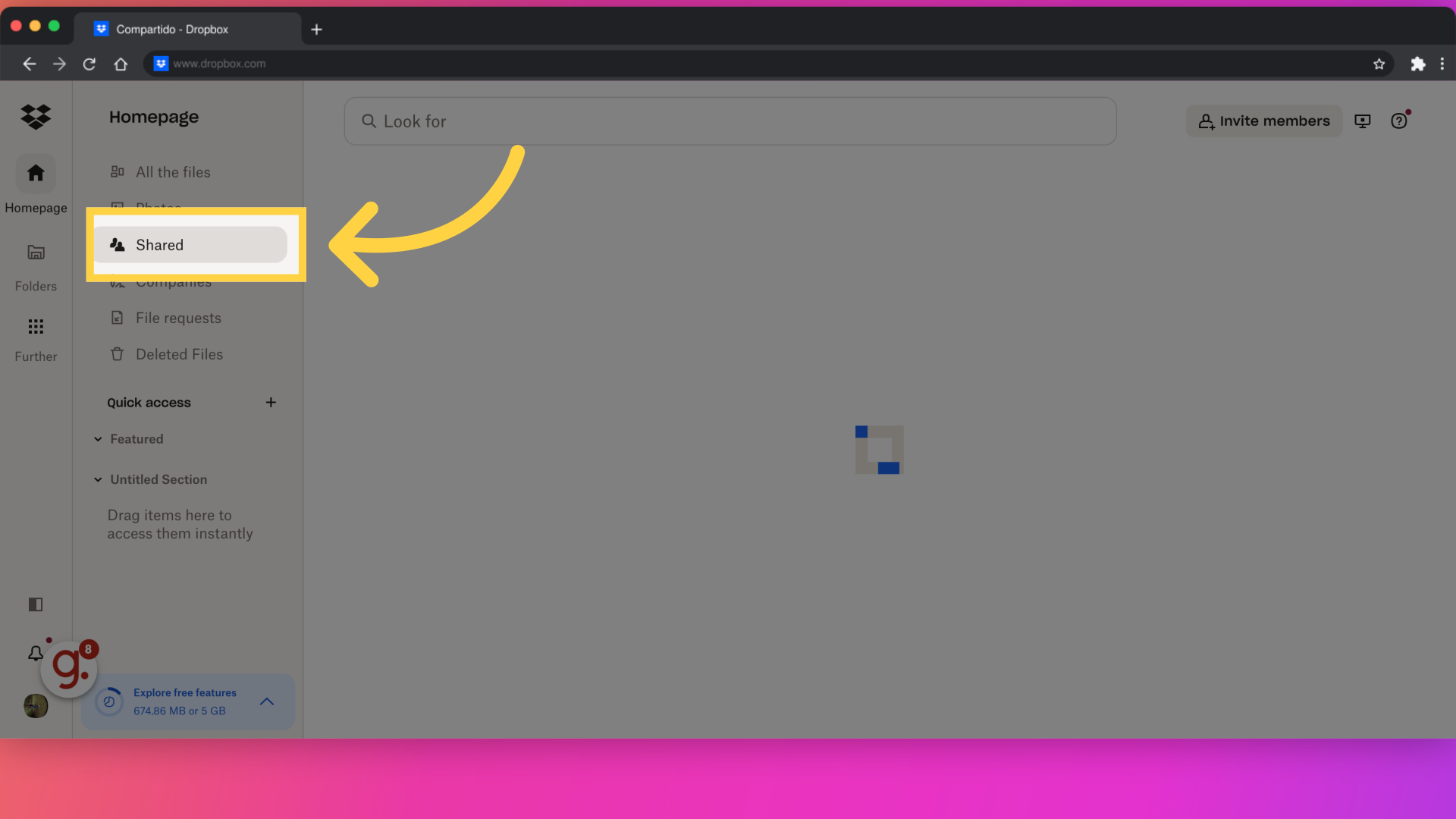
Task: Click the Look for search input field
Action: point(730,121)
